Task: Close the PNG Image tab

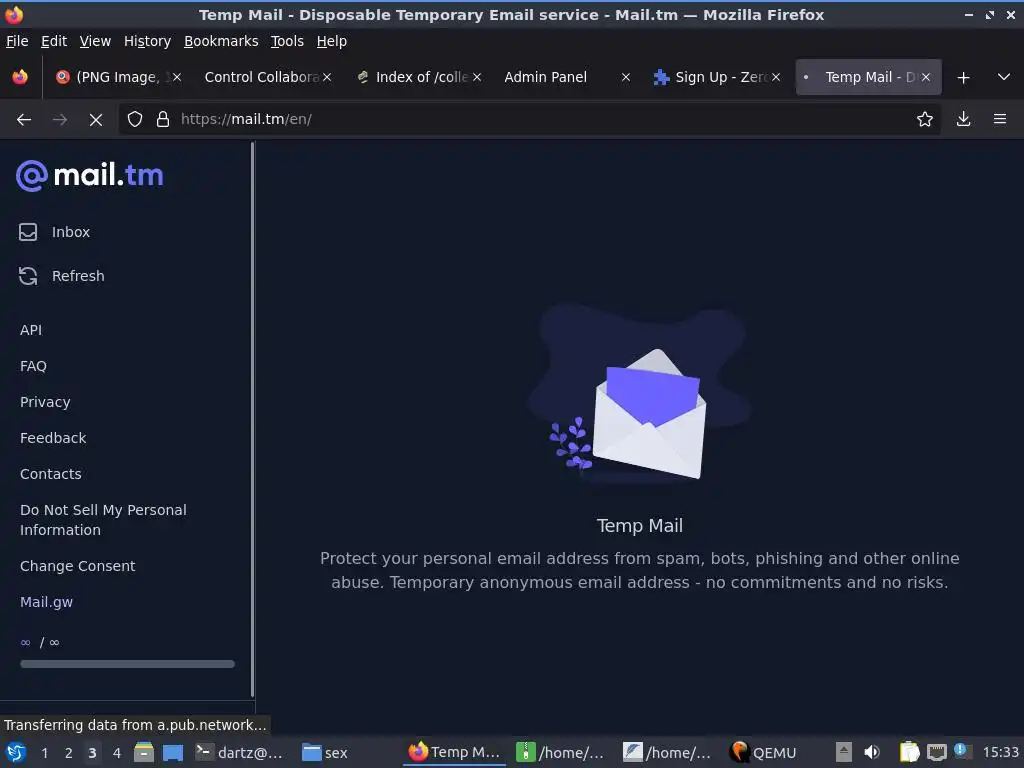Action: click(x=177, y=77)
